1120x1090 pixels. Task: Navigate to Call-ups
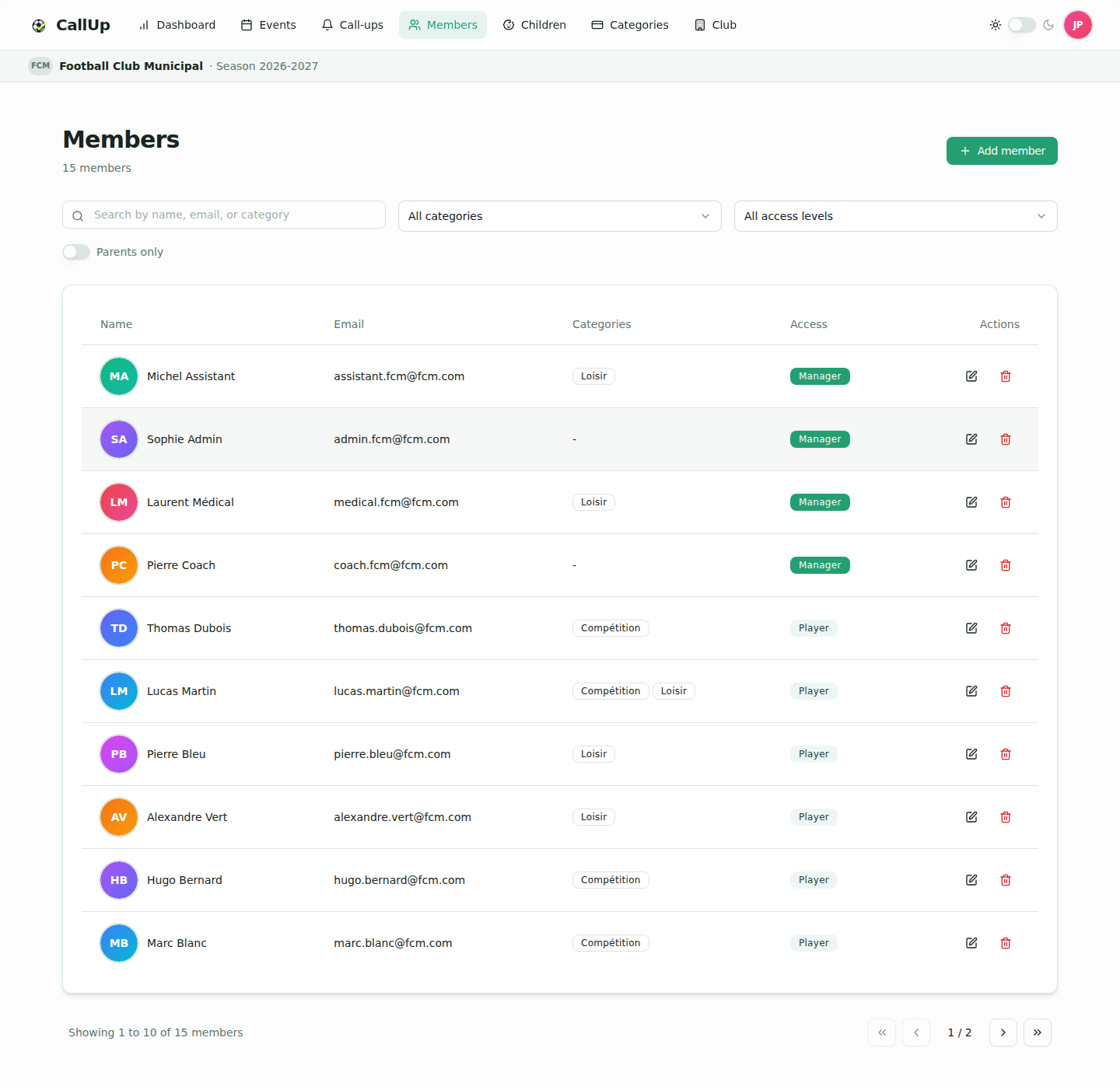coord(352,25)
